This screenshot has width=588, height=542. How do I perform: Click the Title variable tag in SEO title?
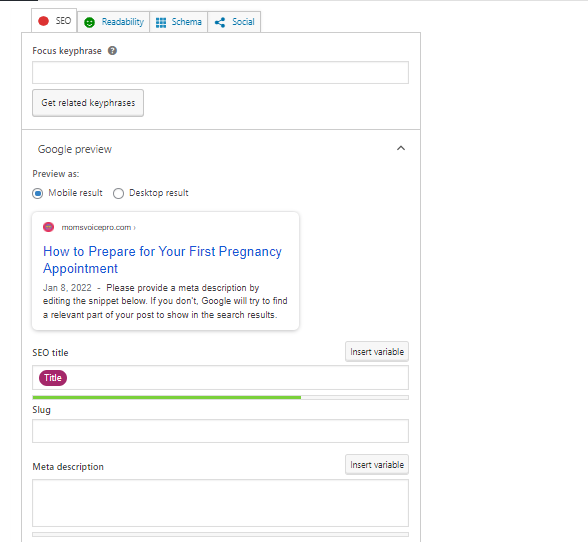coord(53,378)
